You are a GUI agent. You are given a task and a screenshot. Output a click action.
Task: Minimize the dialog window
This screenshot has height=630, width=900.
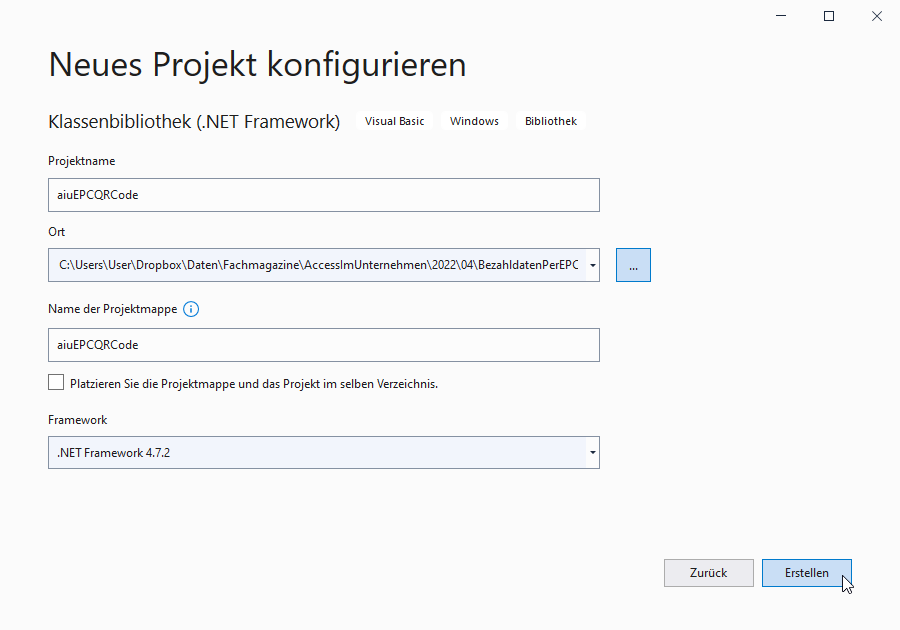tap(779, 15)
